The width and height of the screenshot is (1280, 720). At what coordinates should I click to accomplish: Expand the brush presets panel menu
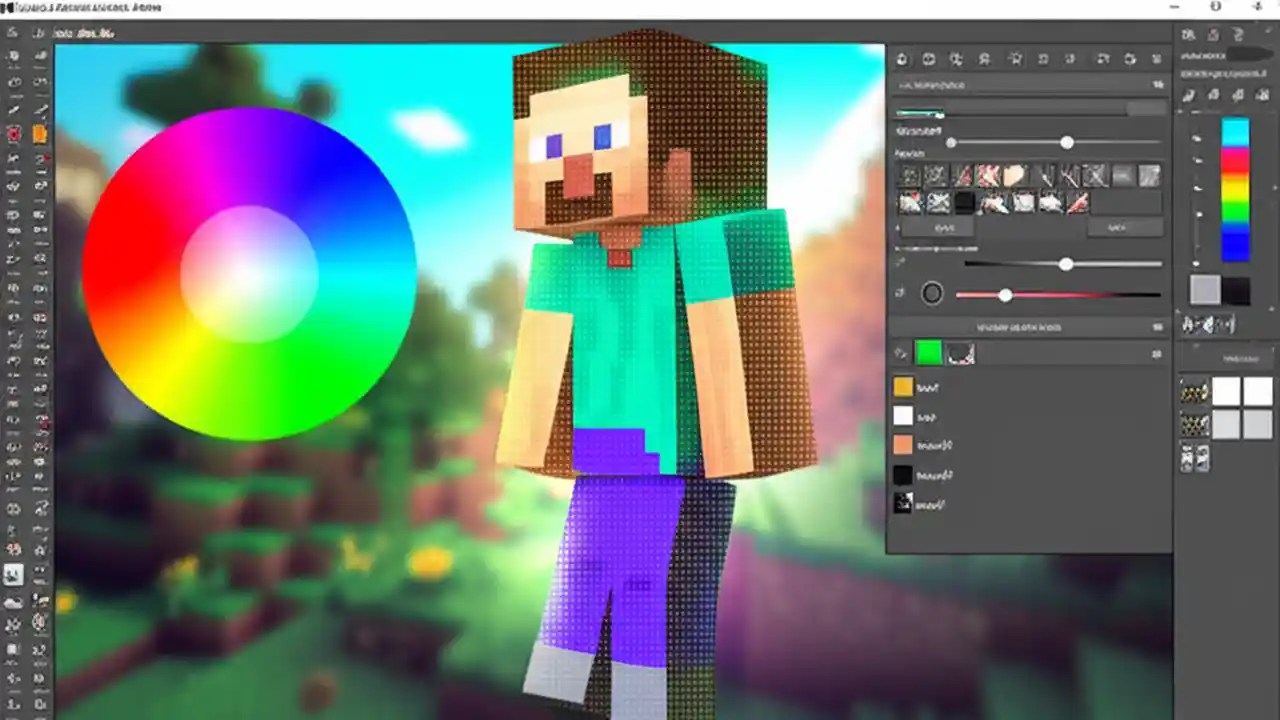[1156, 84]
